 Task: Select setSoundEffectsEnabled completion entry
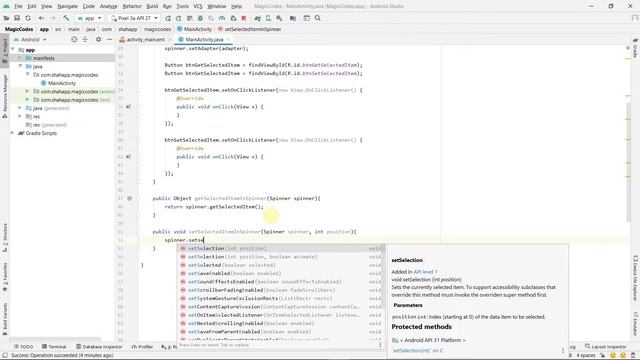(x=281, y=282)
